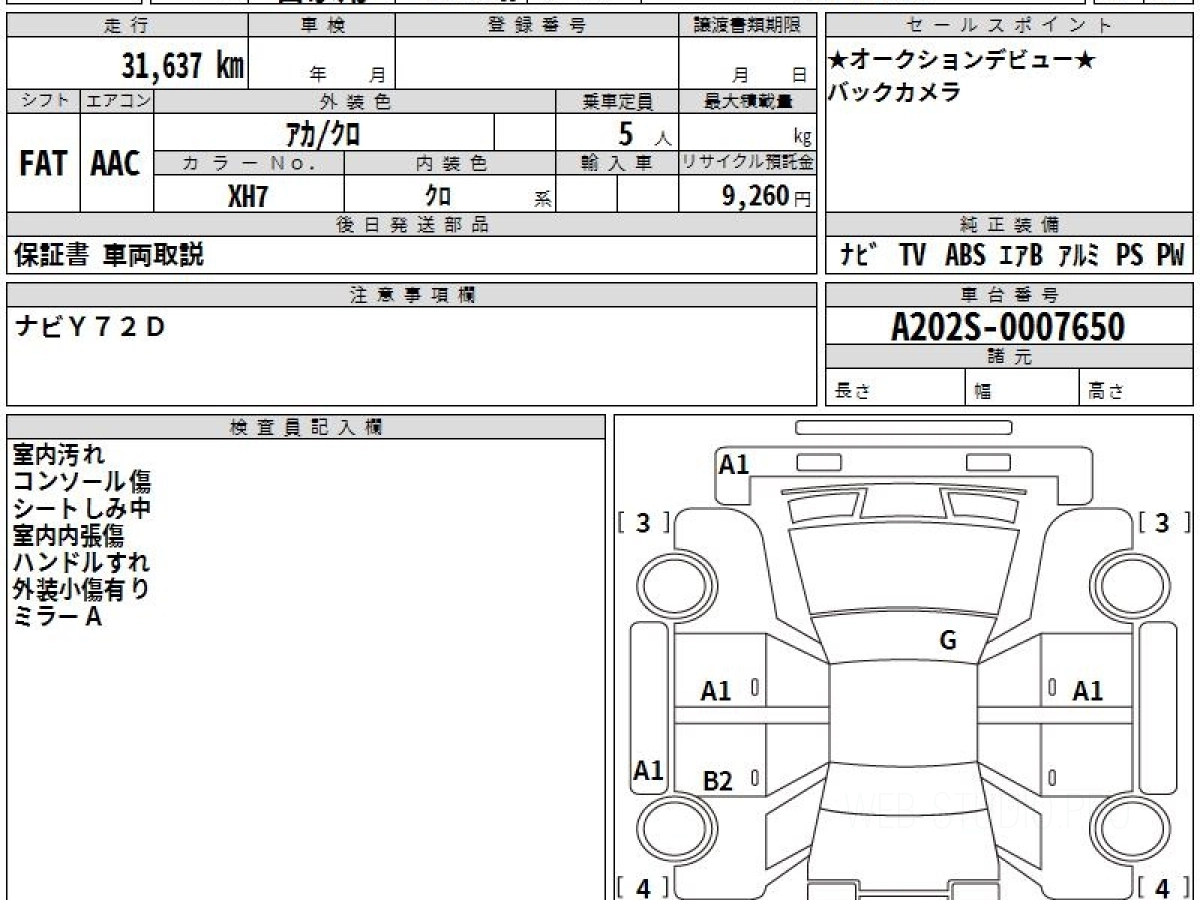Image resolution: width=1200 pixels, height=900 pixels.
Task: Select the AAC air conditioner value
Action: click(116, 163)
